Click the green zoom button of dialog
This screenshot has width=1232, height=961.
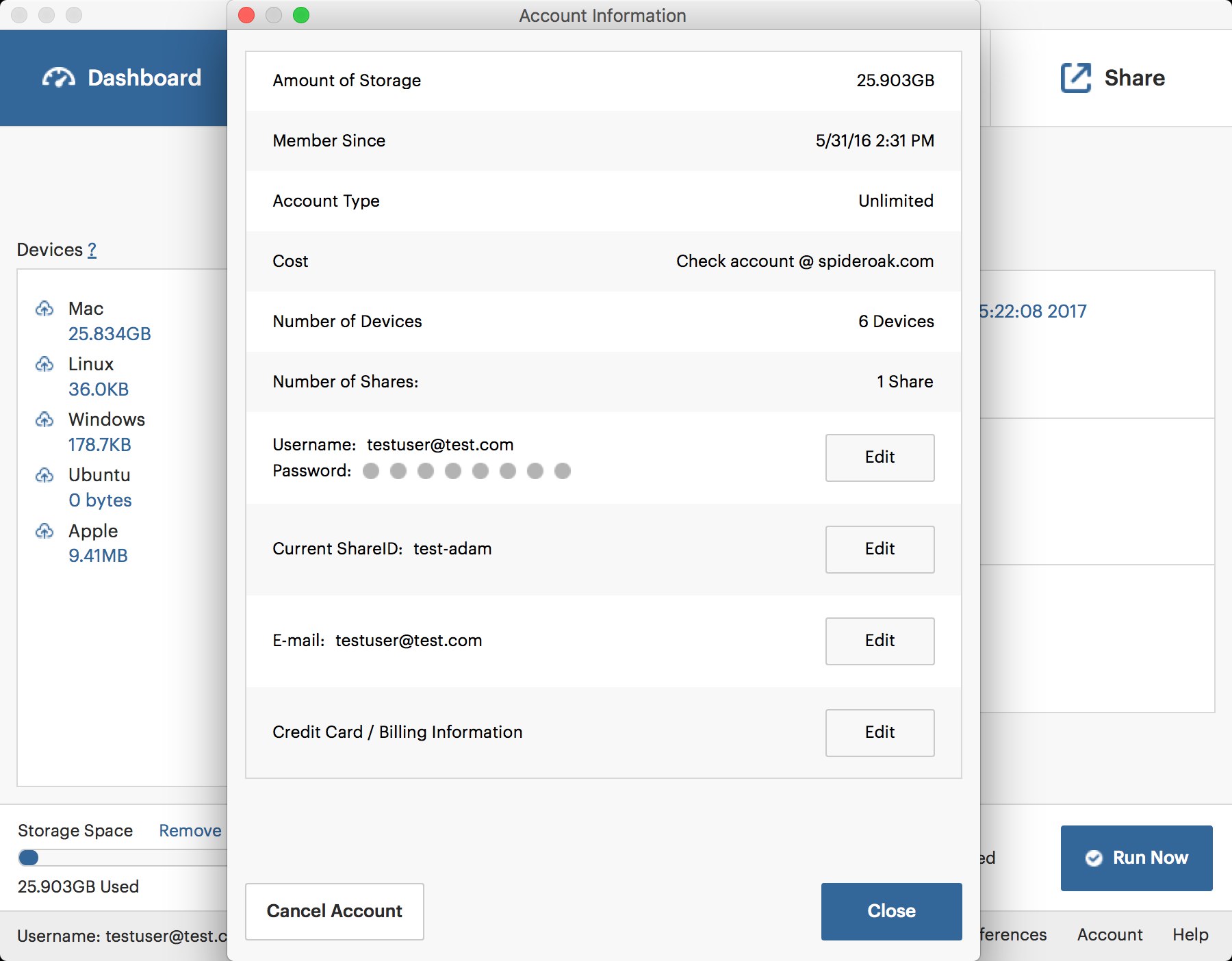301,15
